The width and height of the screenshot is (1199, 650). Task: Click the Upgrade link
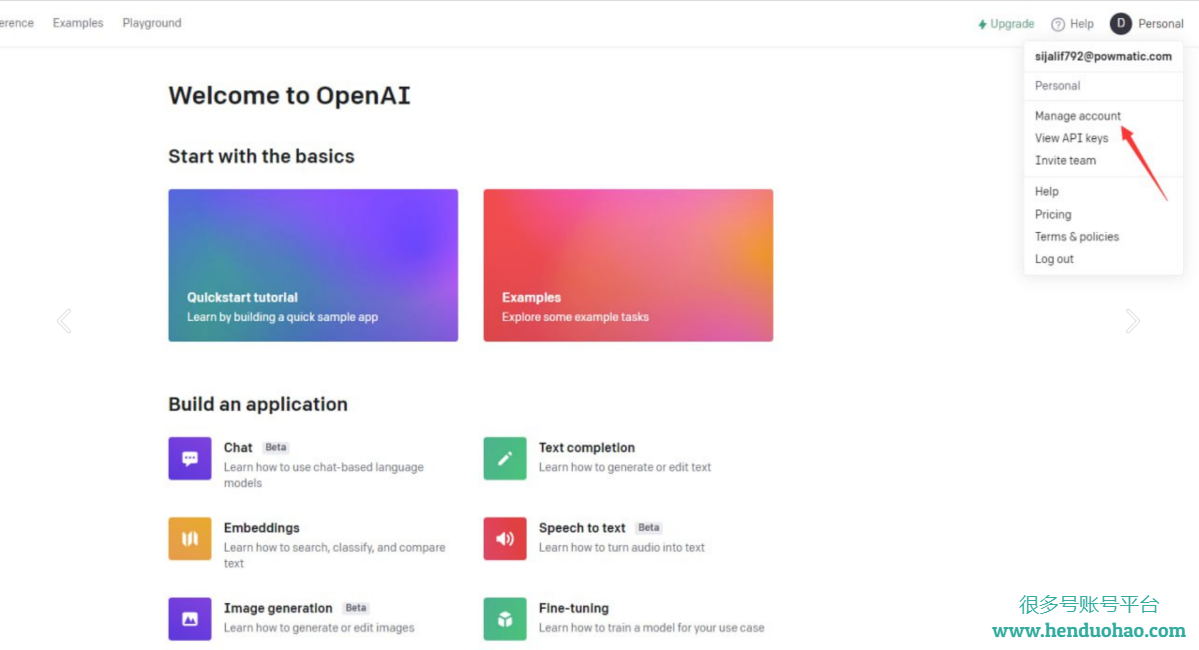pos(1006,24)
